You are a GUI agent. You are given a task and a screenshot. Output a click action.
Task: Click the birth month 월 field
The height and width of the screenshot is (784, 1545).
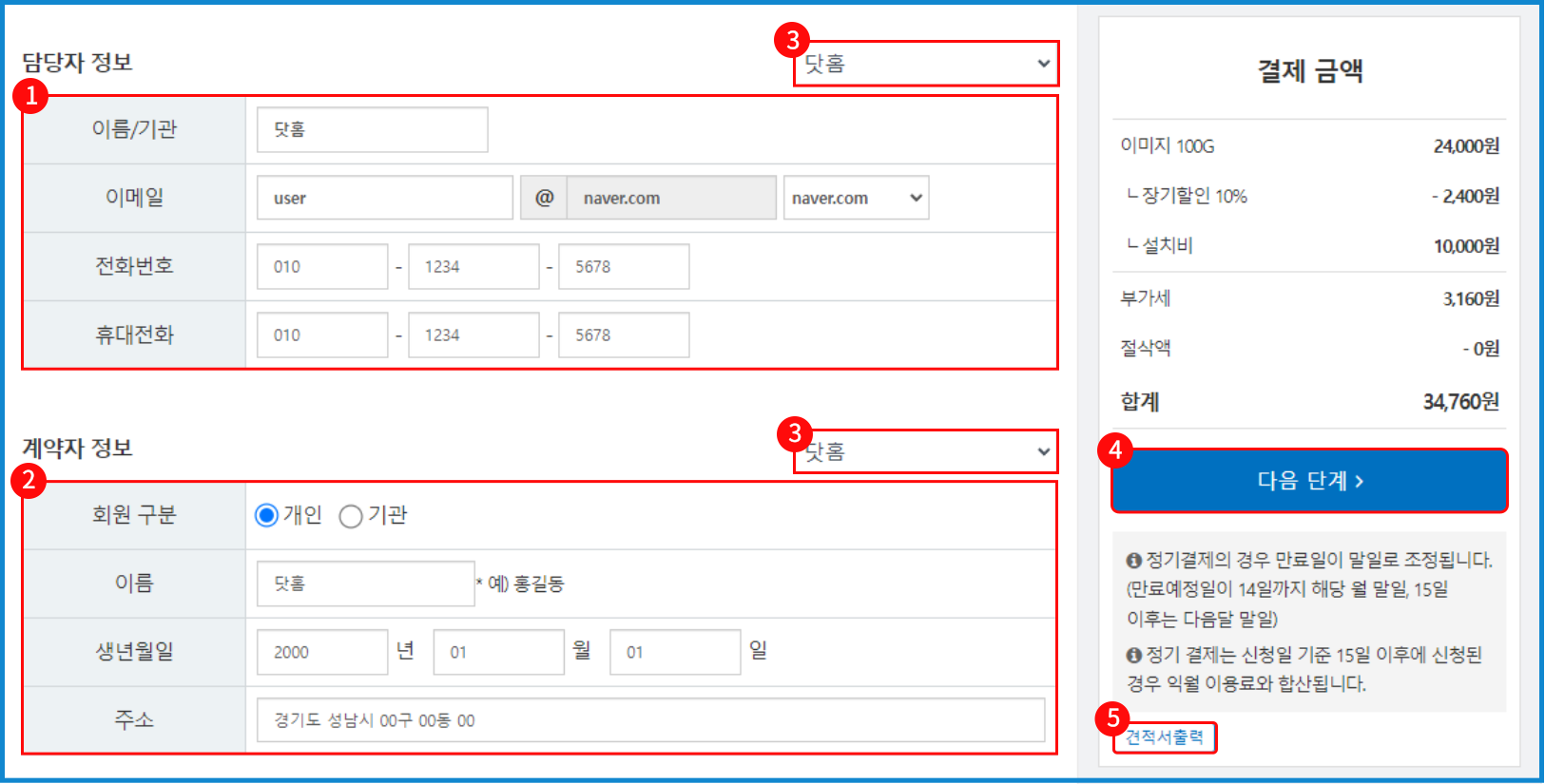498,652
